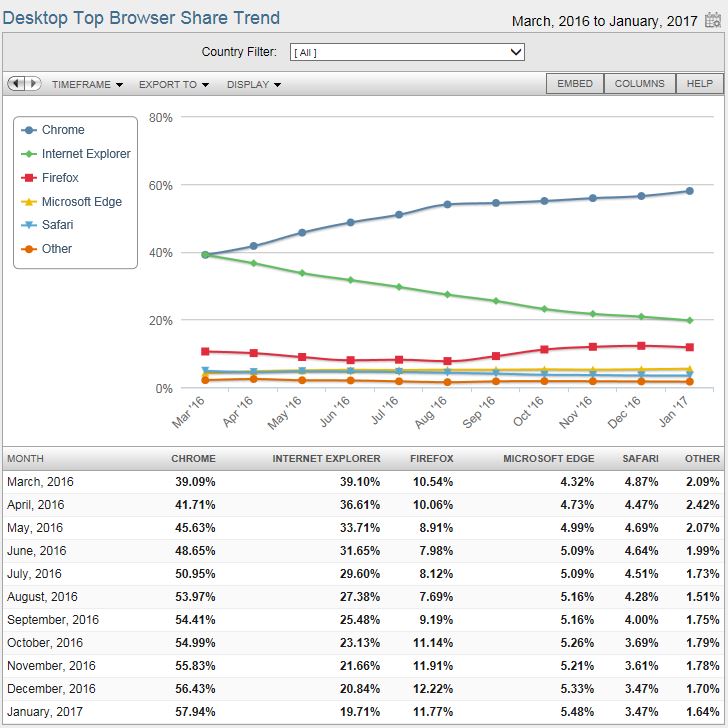Screen dimensions: 728x728
Task: Go to next period with right arrow
Action: [33, 84]
